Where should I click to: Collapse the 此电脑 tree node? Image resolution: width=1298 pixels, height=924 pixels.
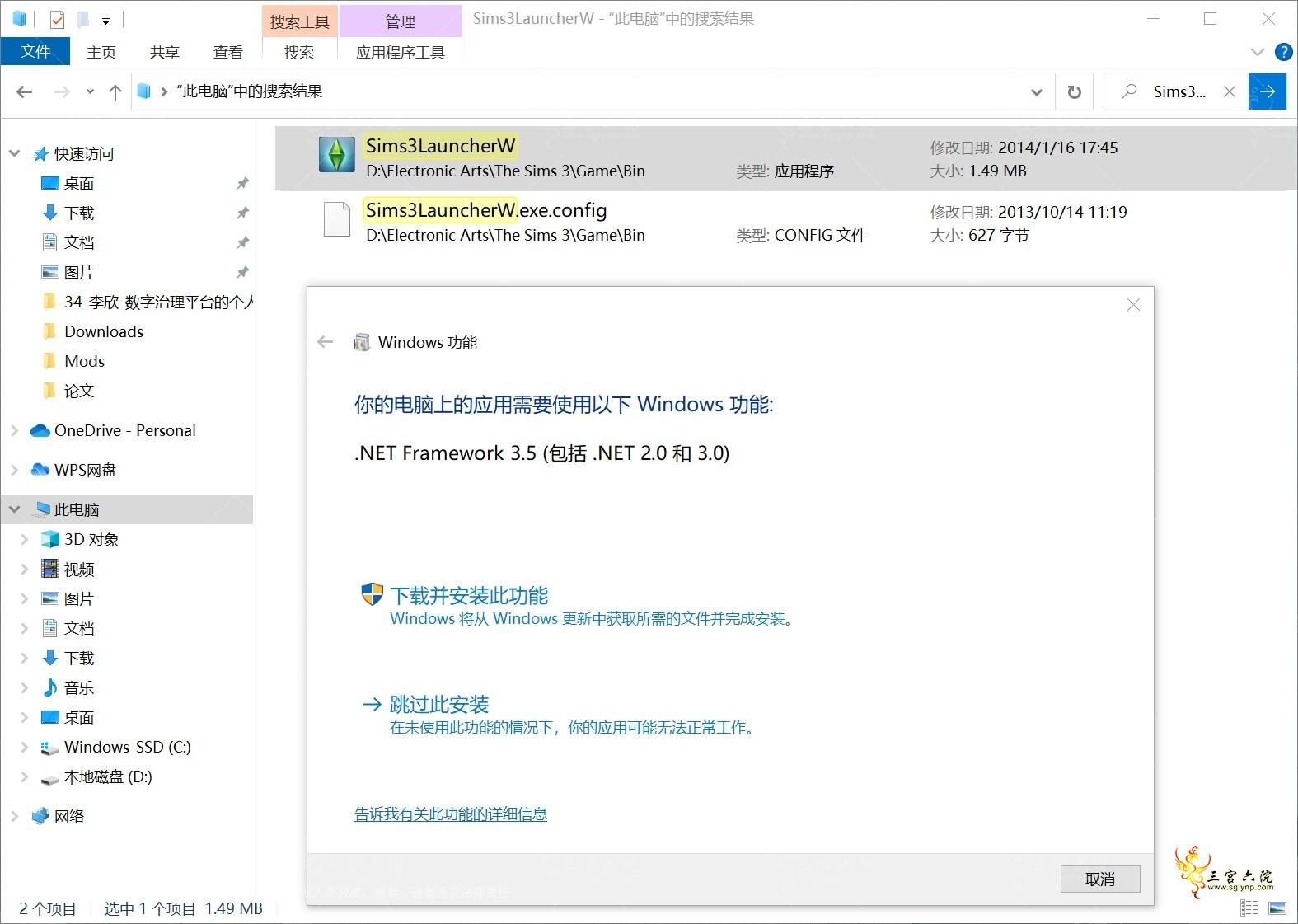(x=14, y=509)
